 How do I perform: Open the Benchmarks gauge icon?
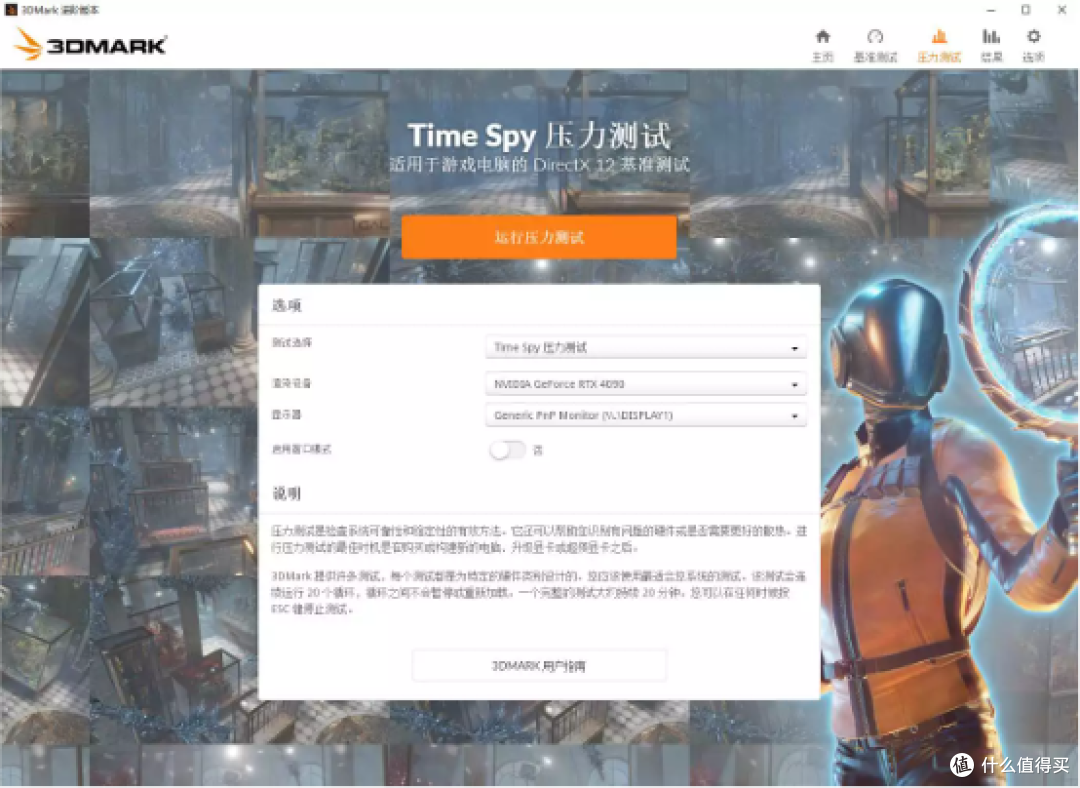coord(875,37)
